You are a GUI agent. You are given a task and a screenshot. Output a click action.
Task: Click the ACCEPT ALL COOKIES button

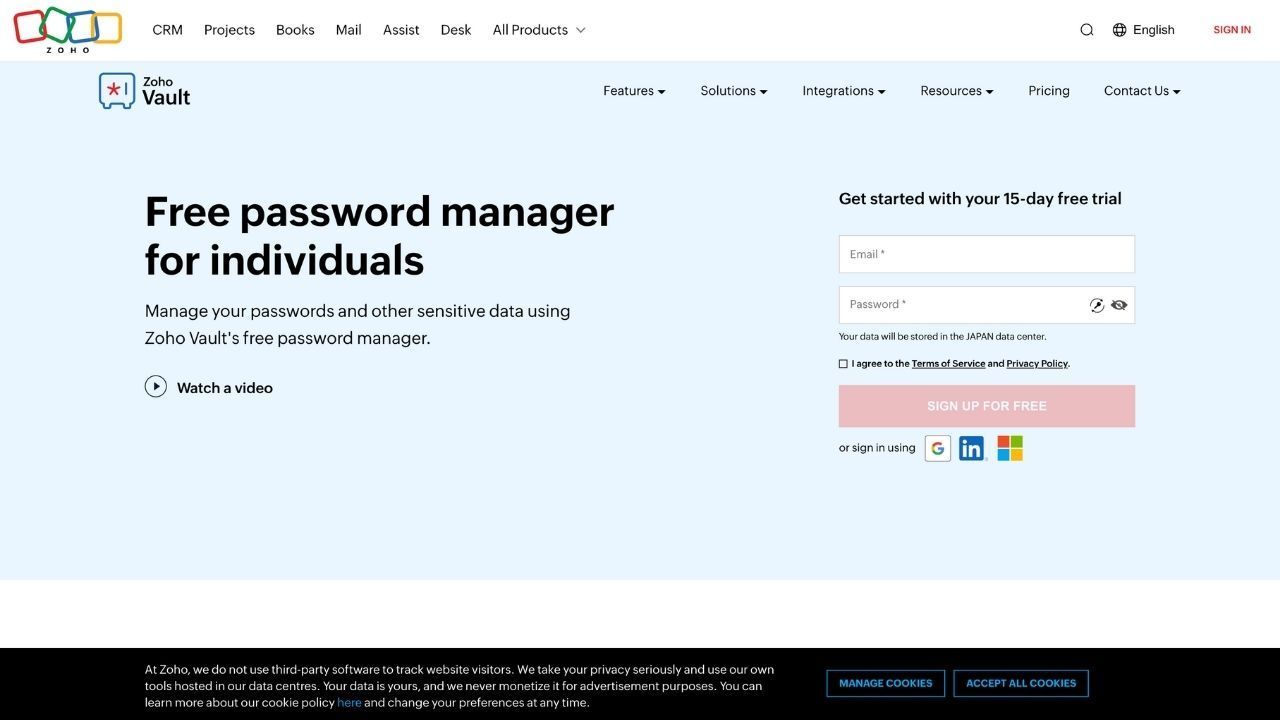[1021, 683]
